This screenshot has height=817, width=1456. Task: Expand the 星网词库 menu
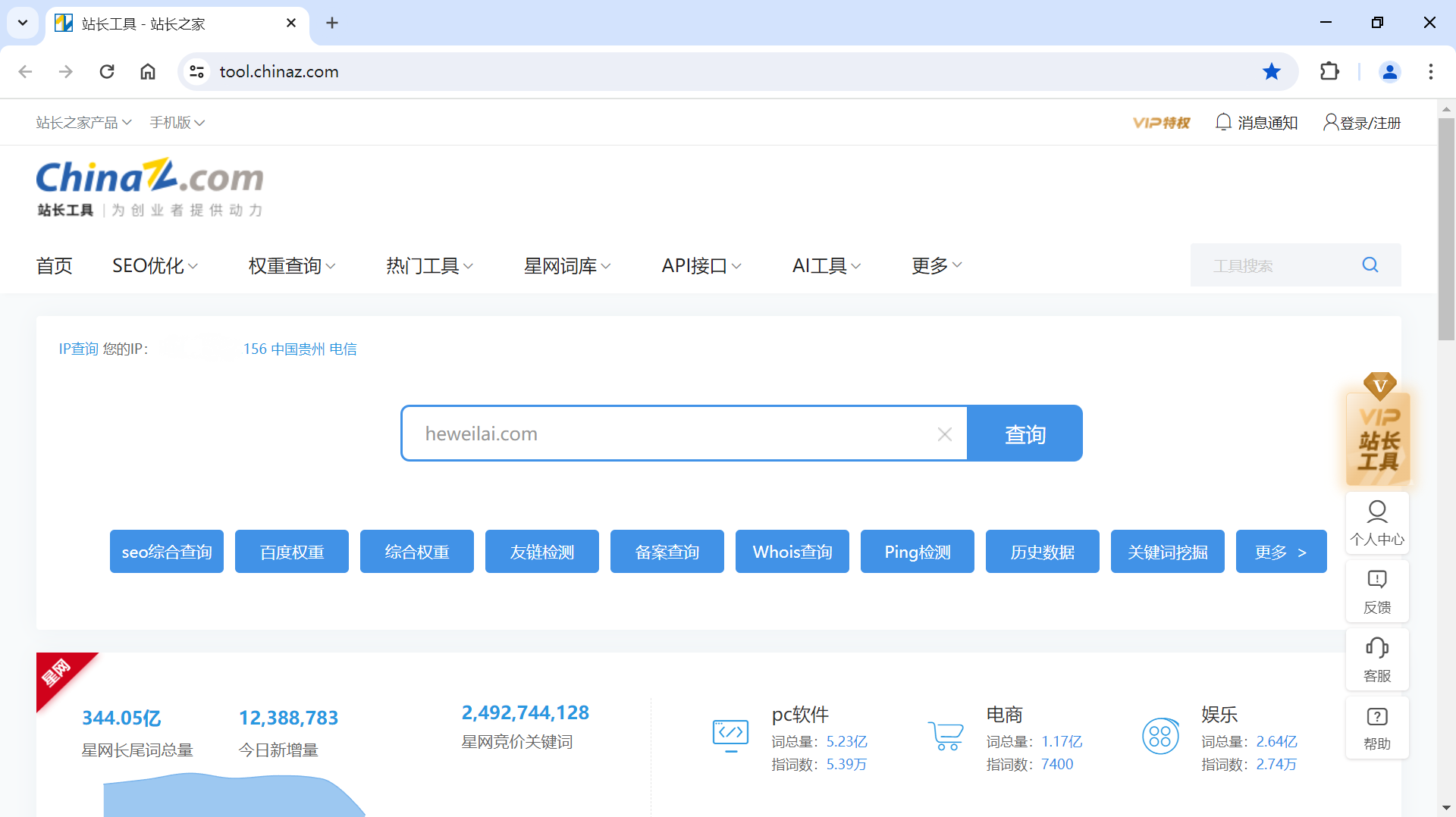click(567, 265)
